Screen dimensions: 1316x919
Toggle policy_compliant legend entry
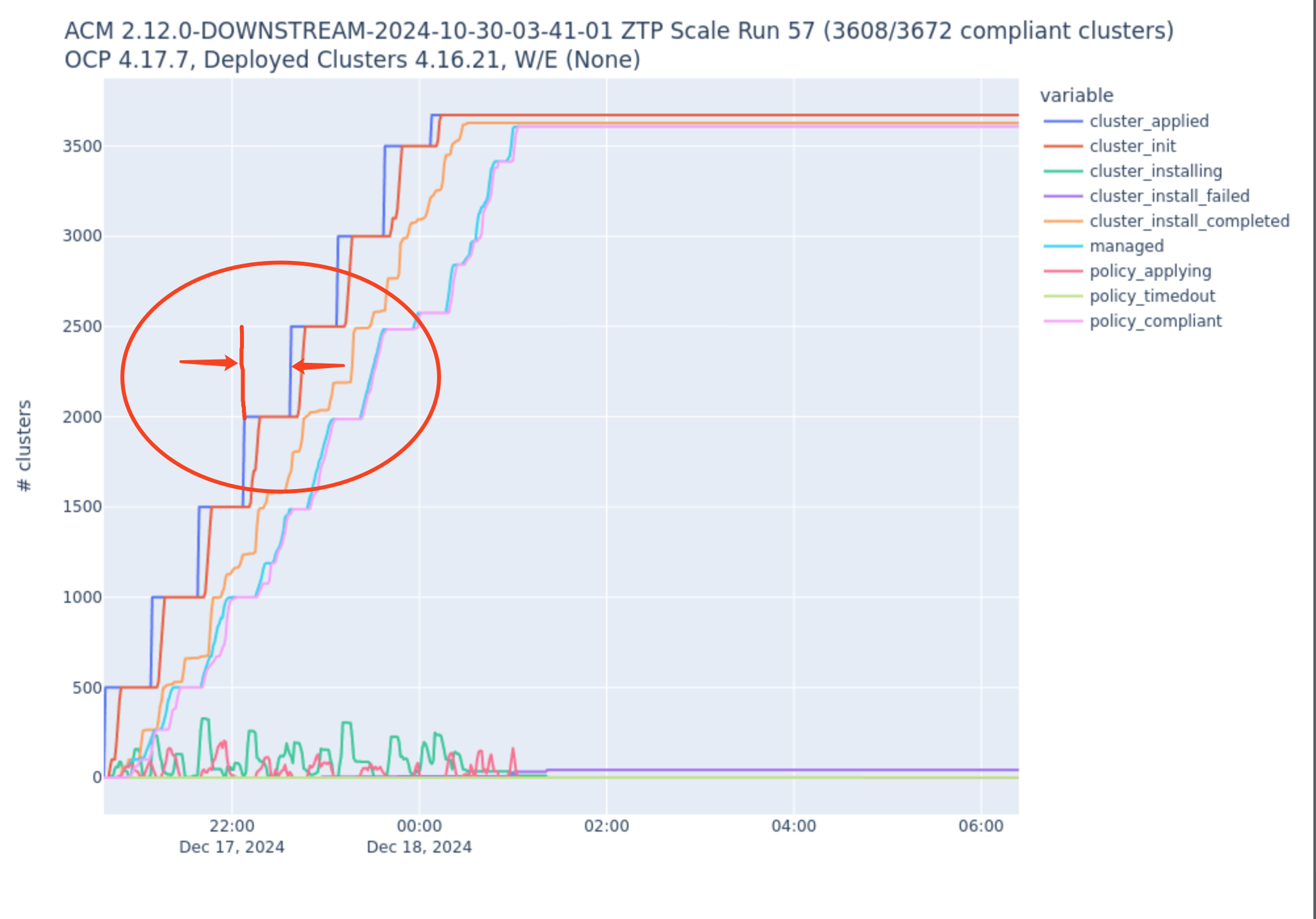(x=1155, y=321)
